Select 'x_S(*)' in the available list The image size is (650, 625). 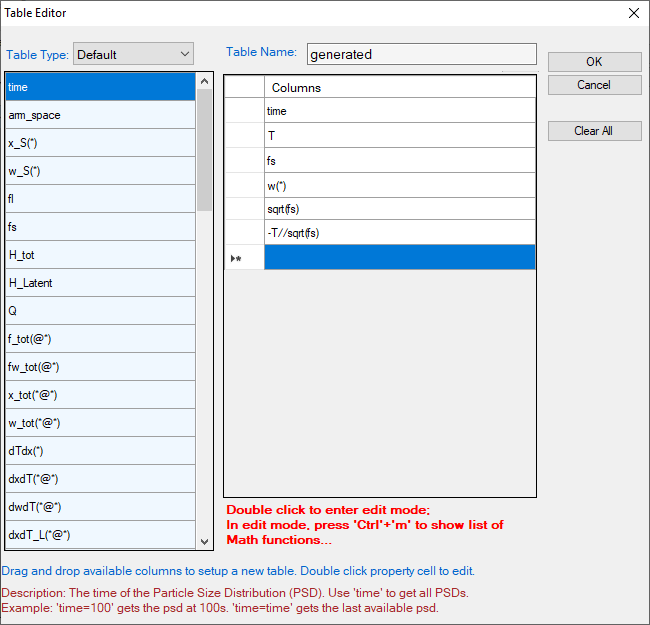coord(100,143)
